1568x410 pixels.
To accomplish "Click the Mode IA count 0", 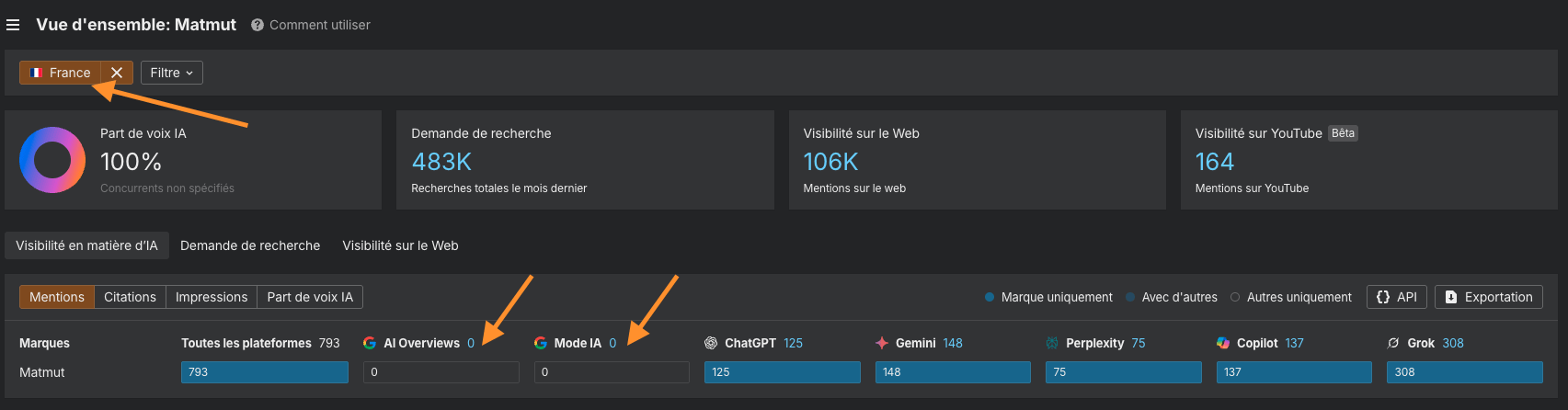I will (612, 343).
